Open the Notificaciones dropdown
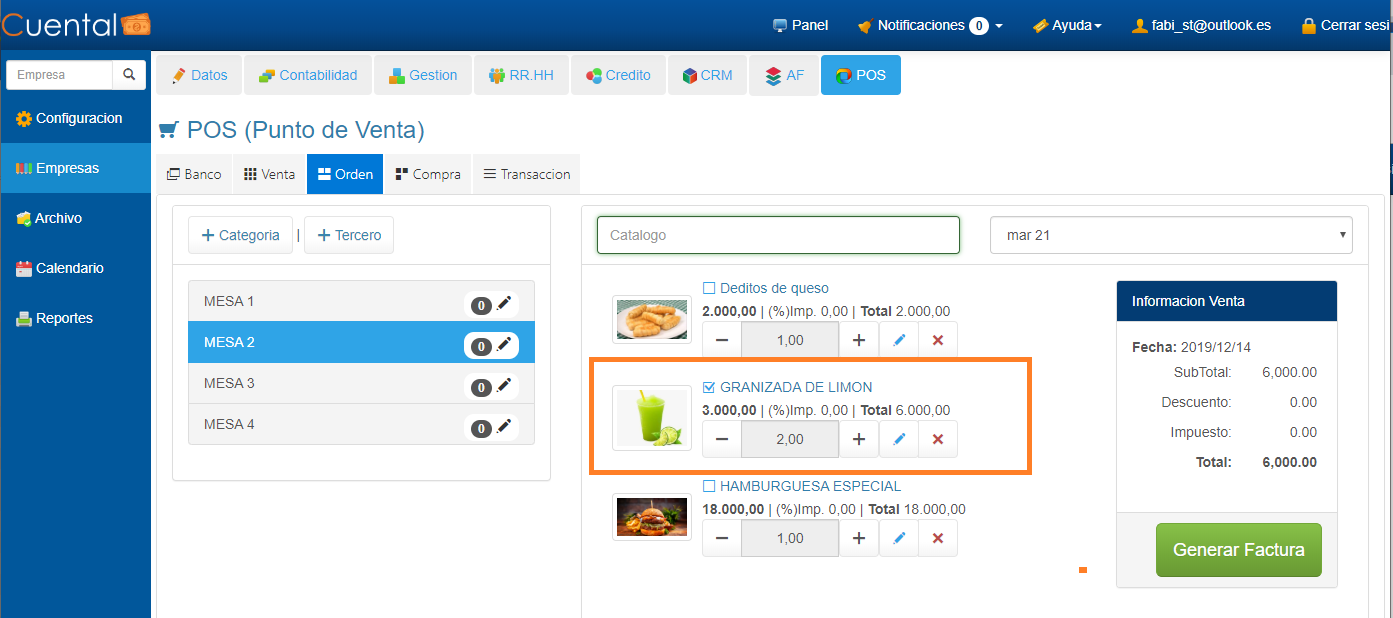Viewport: 1393px width, 618px height. point(930,25)
